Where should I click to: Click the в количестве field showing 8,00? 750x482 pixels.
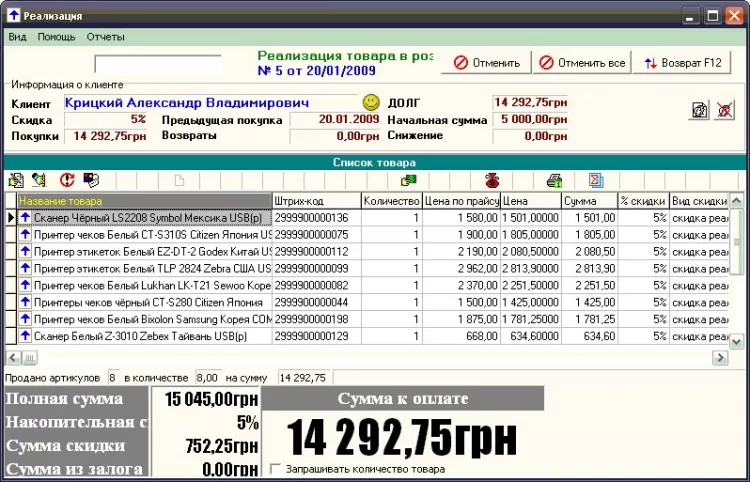click(207, 378)
